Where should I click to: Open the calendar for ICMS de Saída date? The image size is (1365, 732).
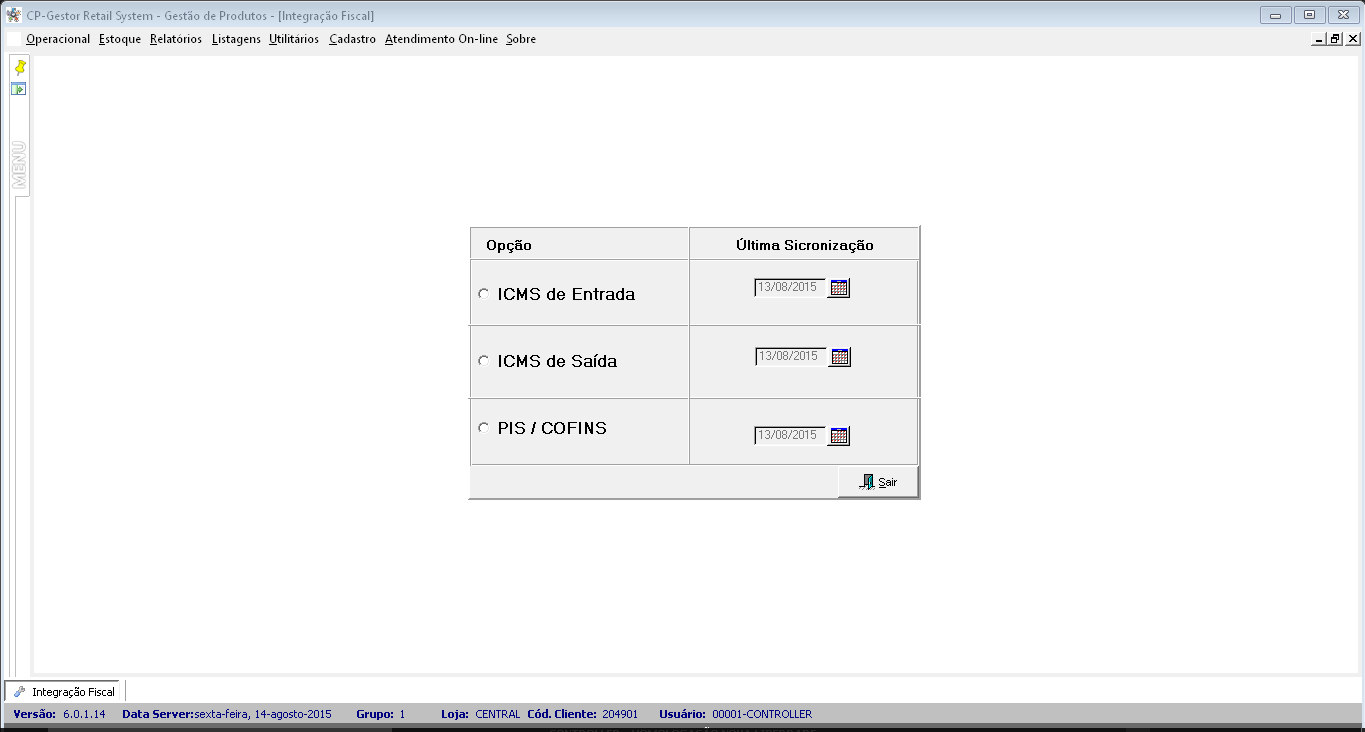pyautogui.click(x=840, y=357)
